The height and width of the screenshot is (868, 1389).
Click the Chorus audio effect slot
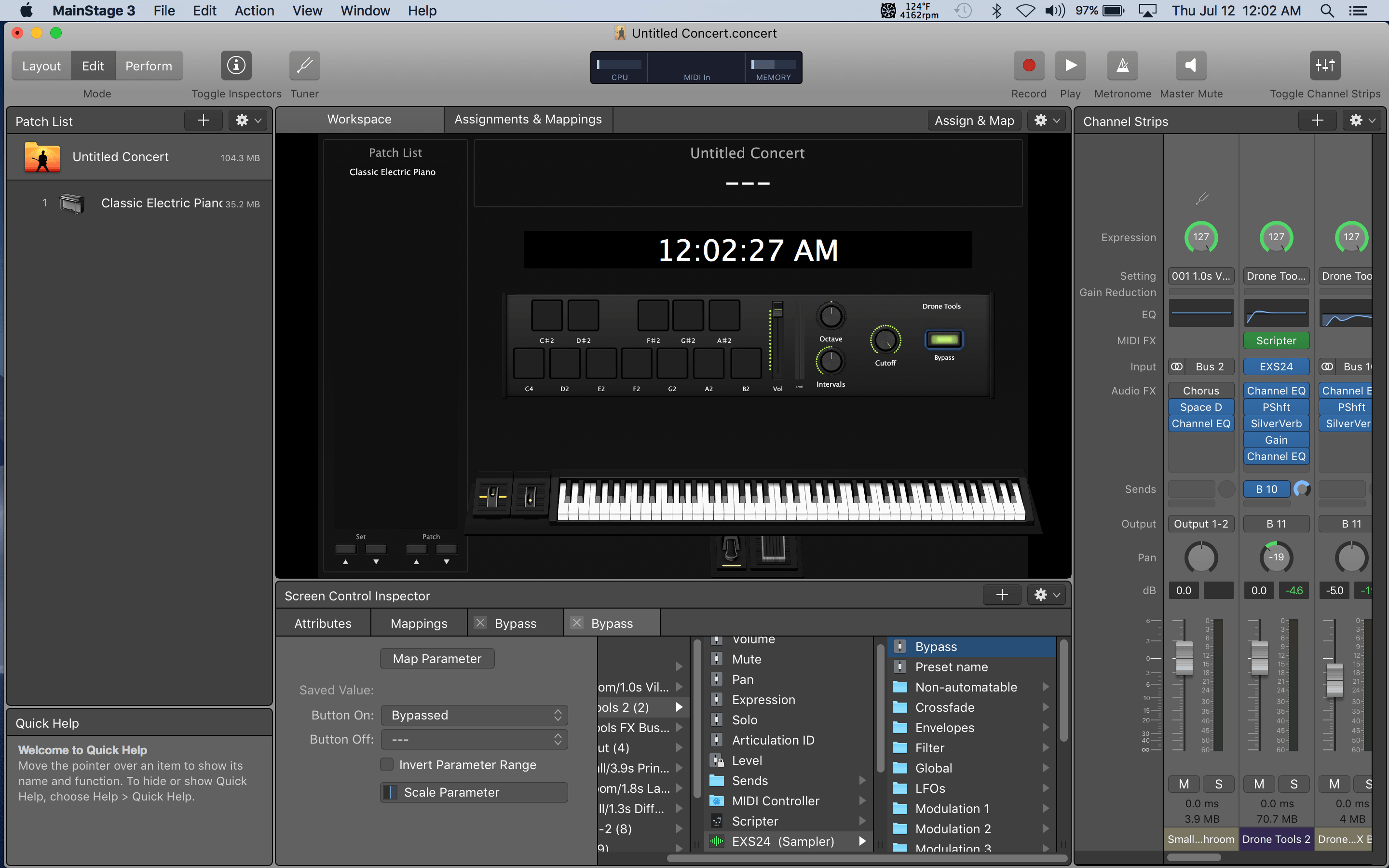(1201, 391)
